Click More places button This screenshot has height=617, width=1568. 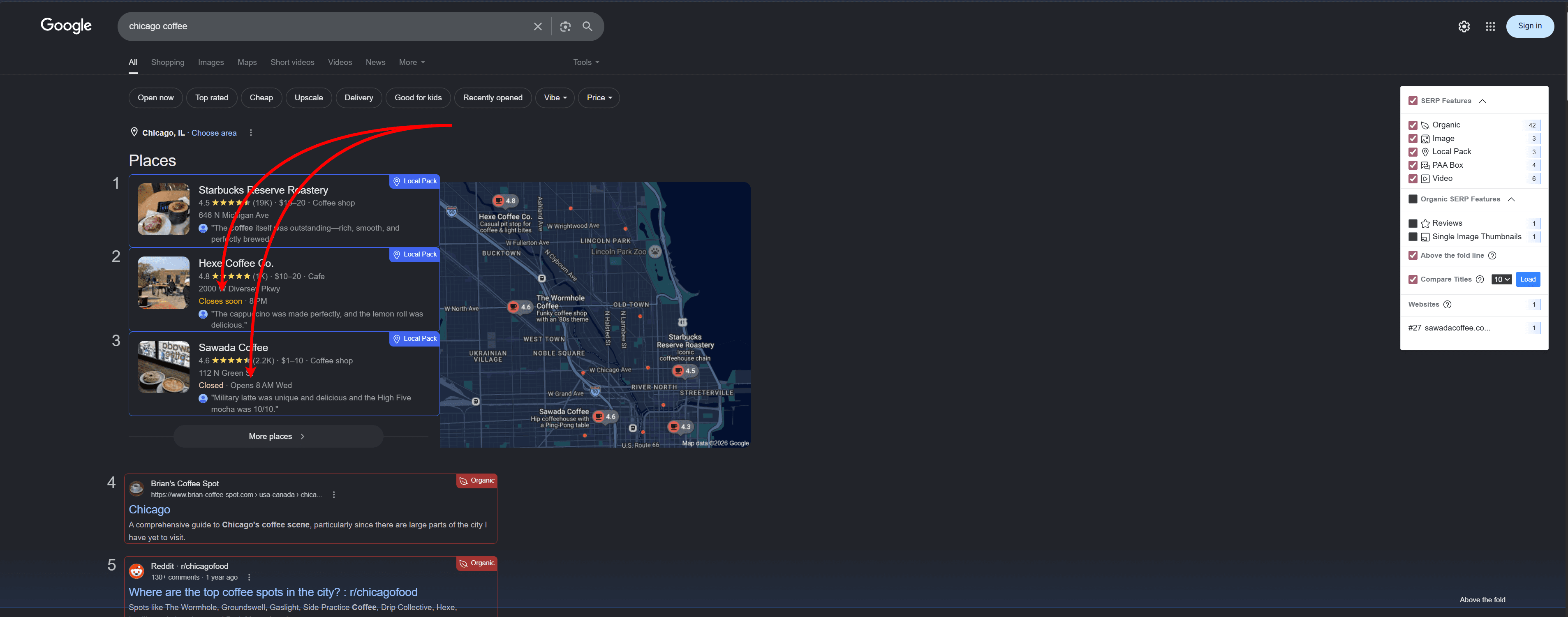(278, 436)
